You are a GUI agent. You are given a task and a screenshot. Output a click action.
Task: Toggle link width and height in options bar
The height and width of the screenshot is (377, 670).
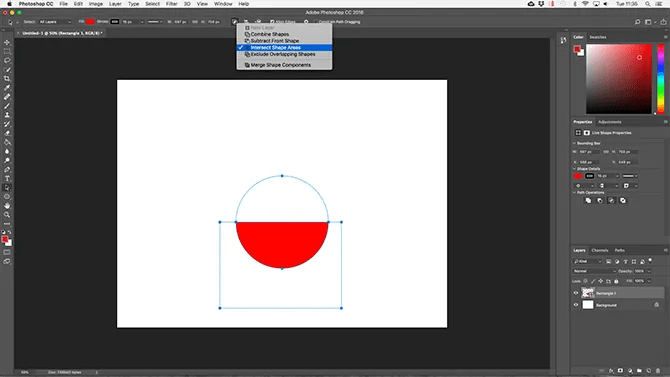click(194, 22)
